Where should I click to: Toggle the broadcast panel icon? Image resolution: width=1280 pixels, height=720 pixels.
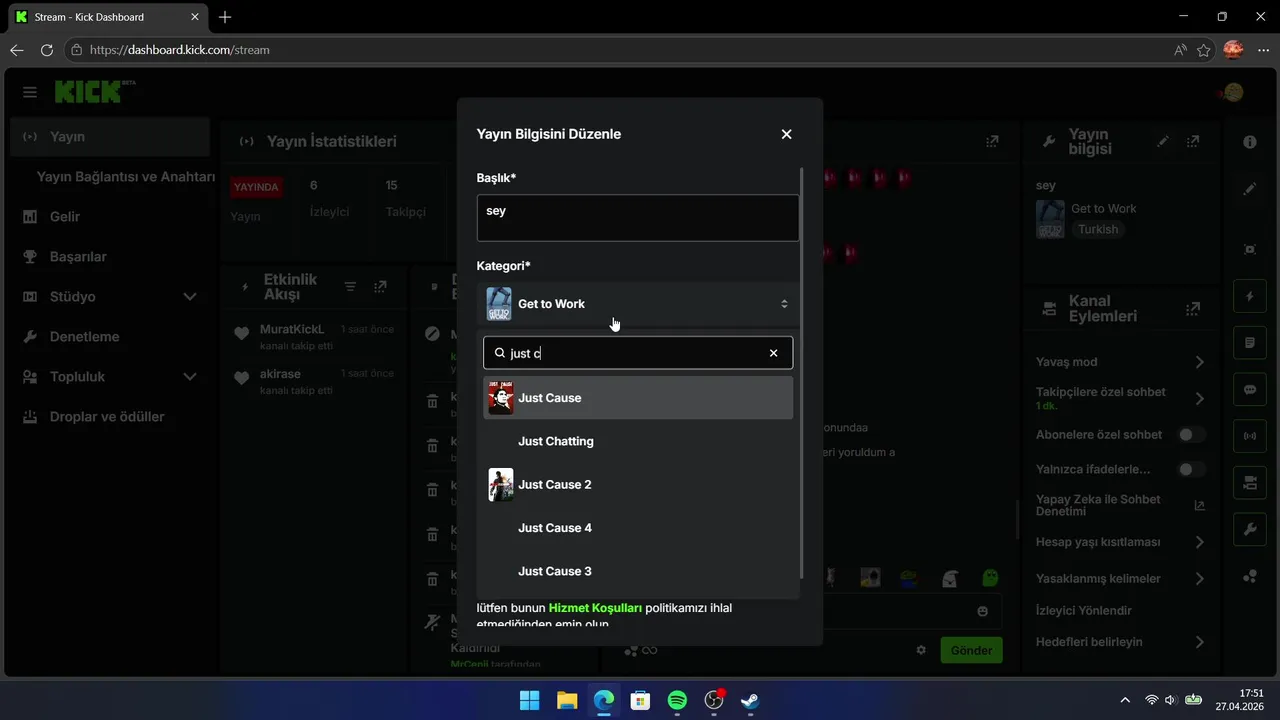[1250, 437]
